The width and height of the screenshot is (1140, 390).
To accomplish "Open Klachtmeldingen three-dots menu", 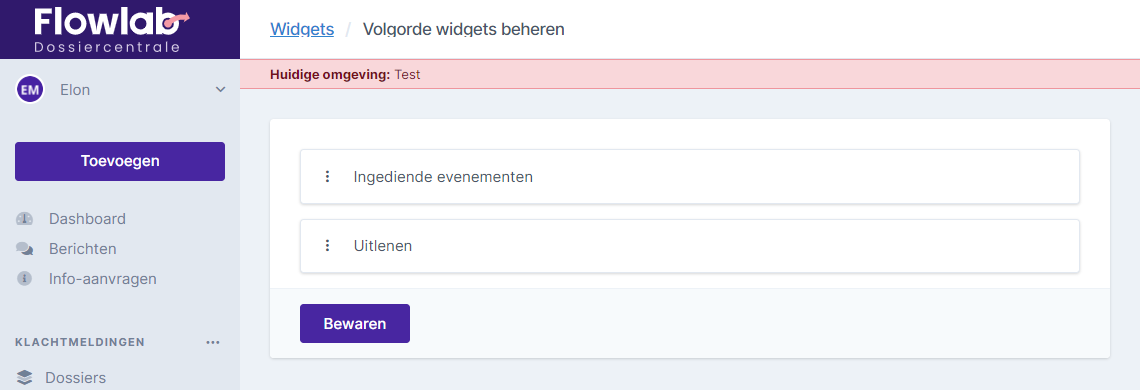I will (x=212, y=342).
